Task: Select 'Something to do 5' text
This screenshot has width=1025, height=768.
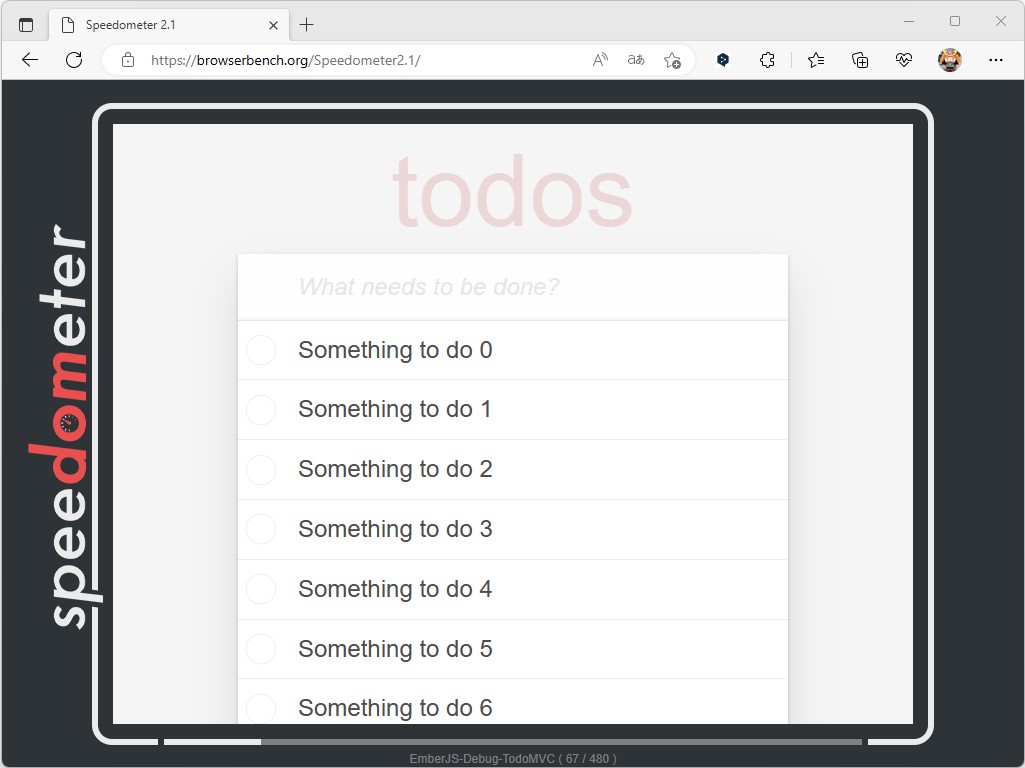Action: [395, 649]
